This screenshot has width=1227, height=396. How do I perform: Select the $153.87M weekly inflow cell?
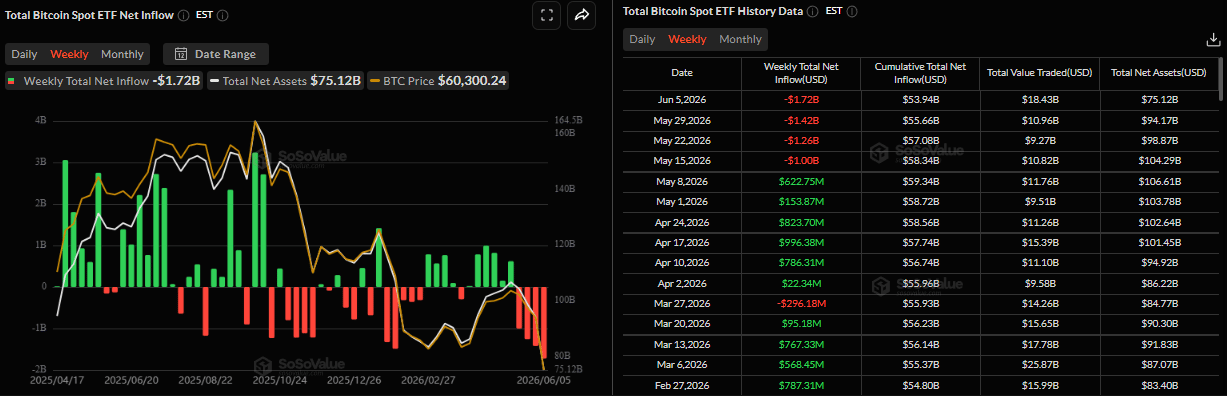click(800, 202)
